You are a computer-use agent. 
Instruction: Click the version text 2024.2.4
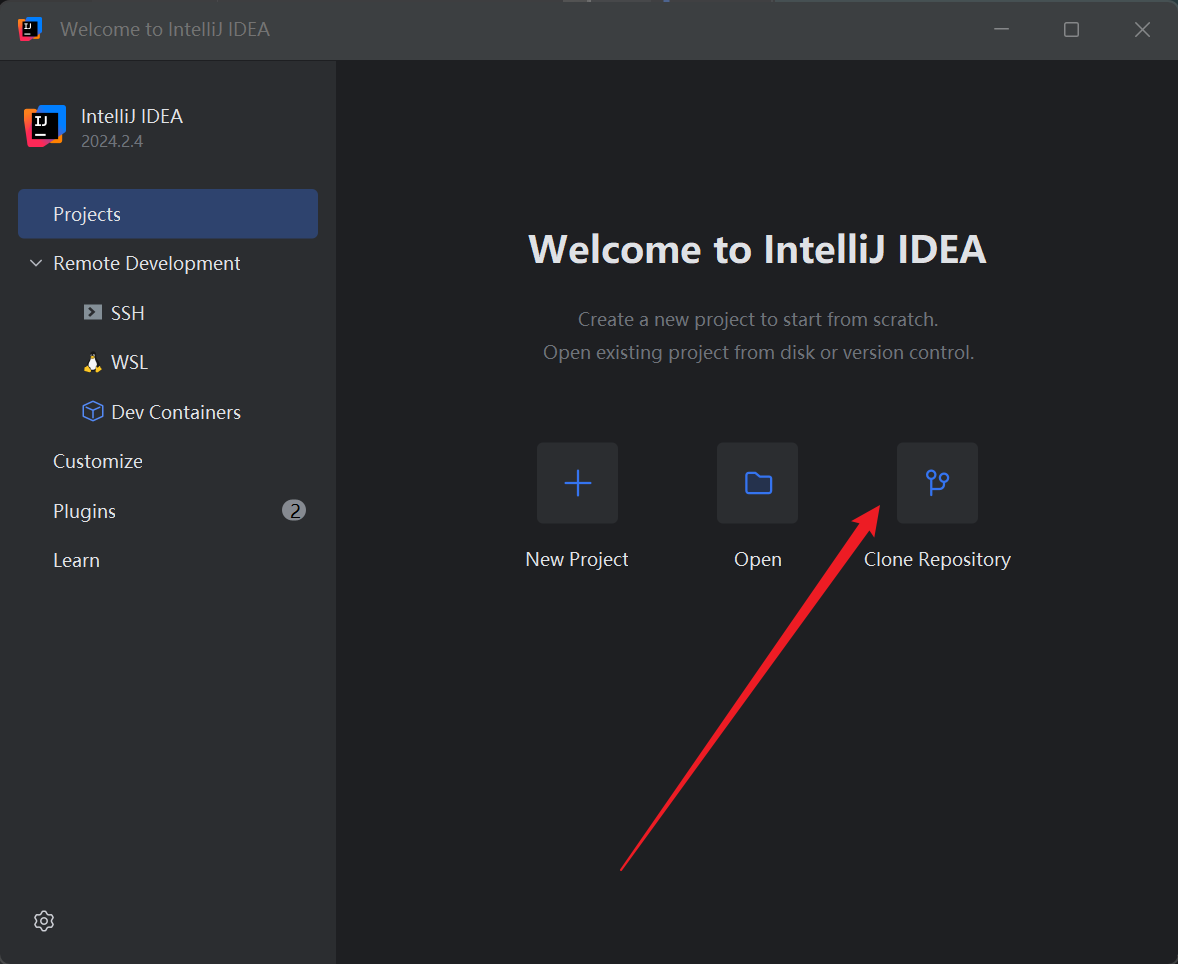[x=112, y=141]
